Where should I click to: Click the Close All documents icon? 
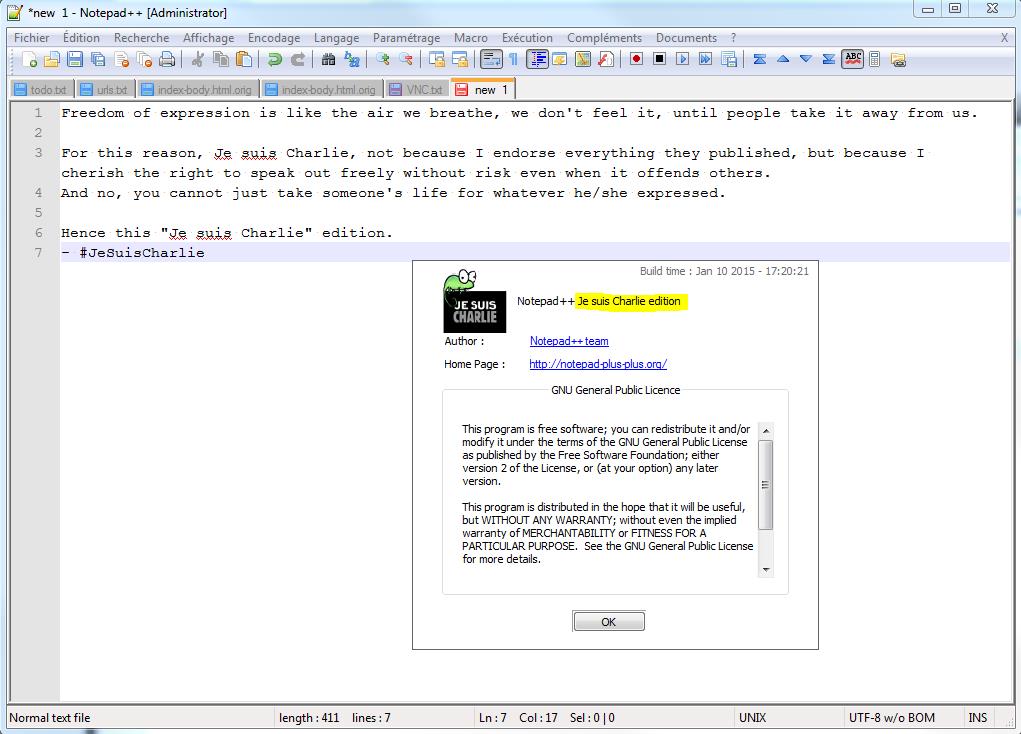[144, 60]
